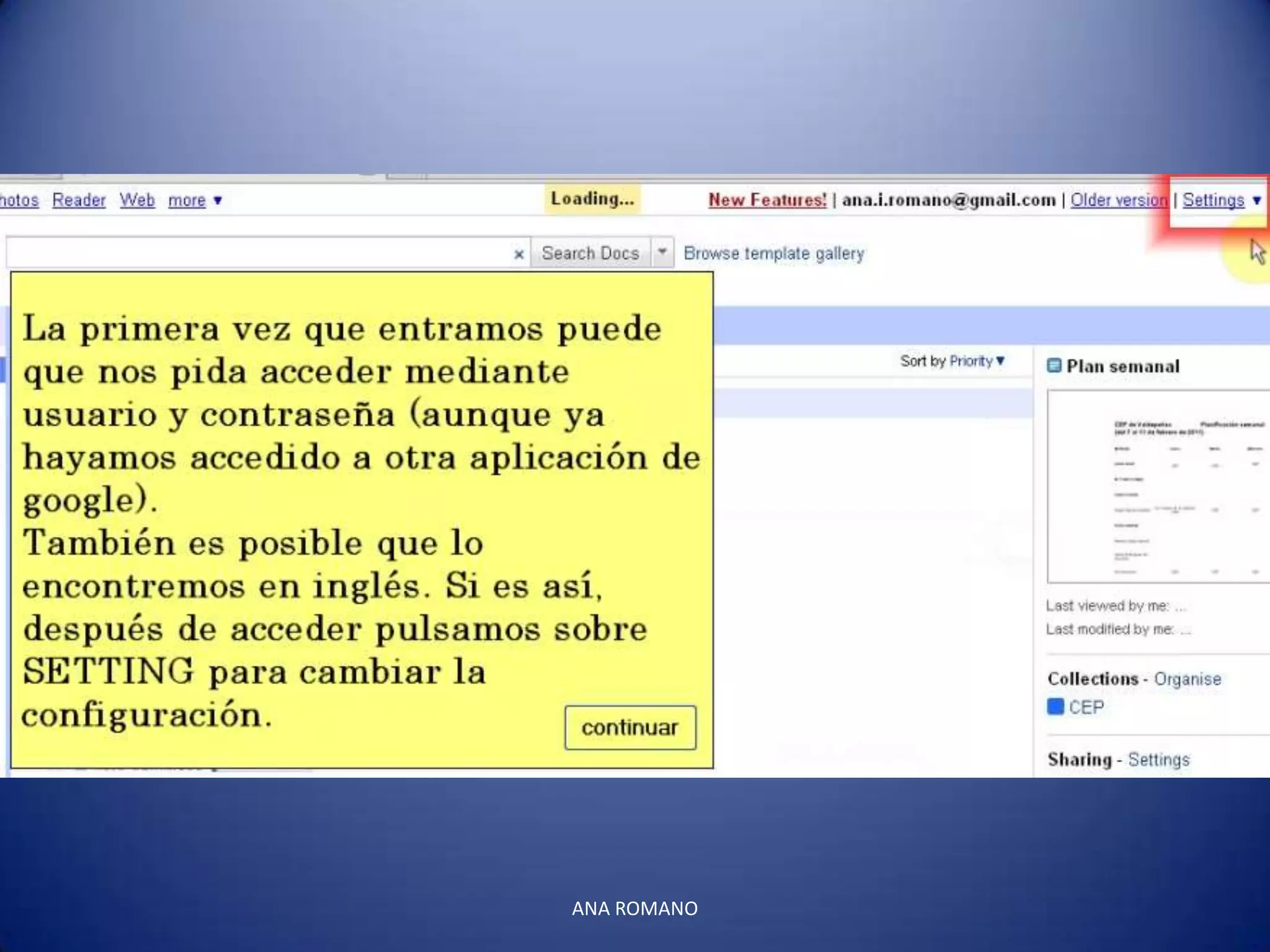Click the Search Docs button

pos(590,253)
